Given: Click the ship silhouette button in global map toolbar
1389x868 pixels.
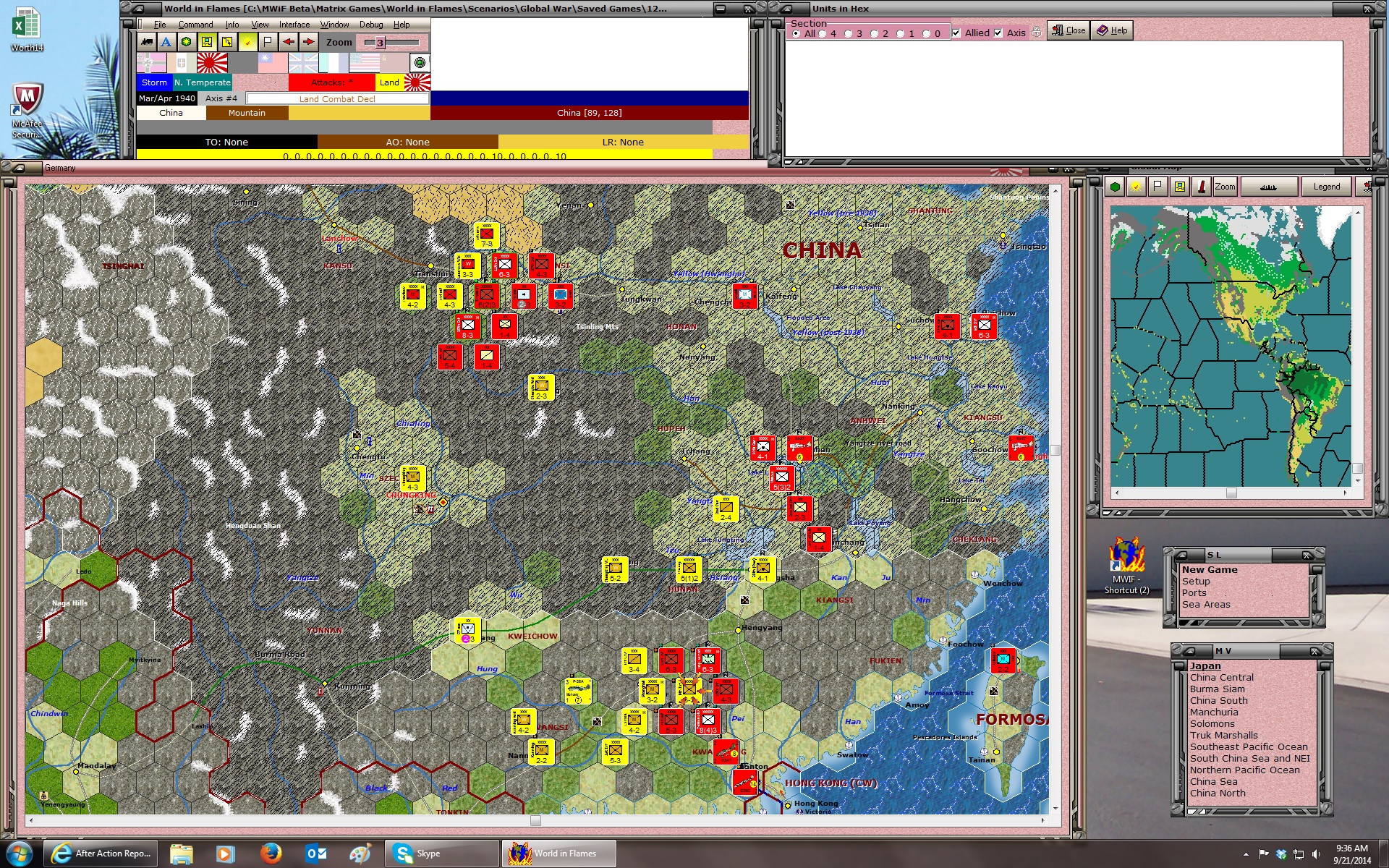Looking at the screenshot, I should click(x=1268, y=187).
